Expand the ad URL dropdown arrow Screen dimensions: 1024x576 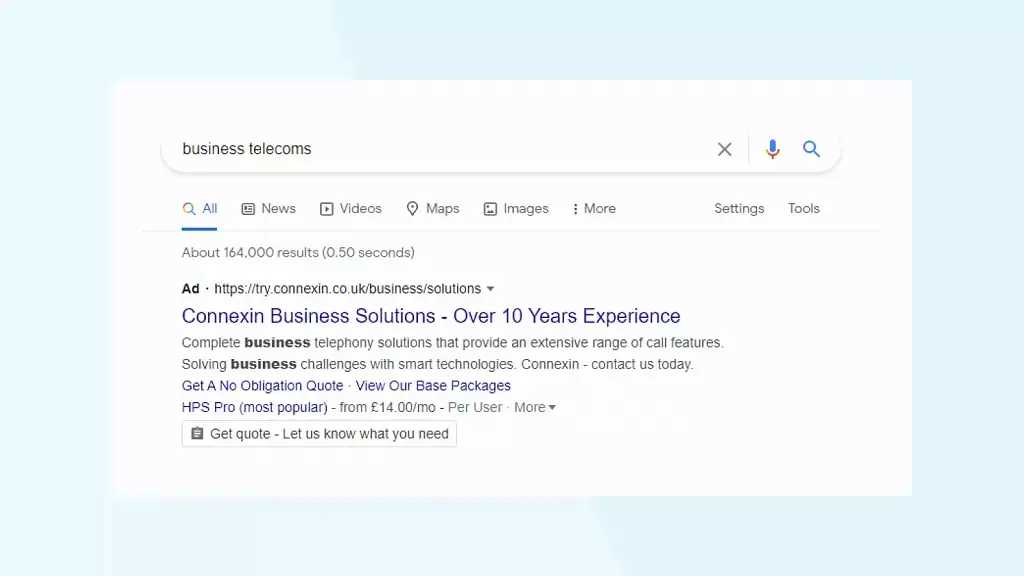tap(490, 289)
